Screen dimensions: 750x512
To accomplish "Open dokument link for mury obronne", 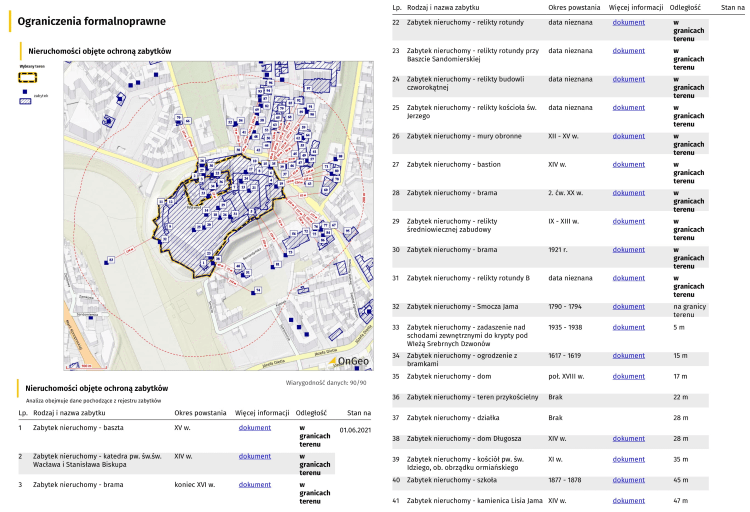I will pos(629,136).
